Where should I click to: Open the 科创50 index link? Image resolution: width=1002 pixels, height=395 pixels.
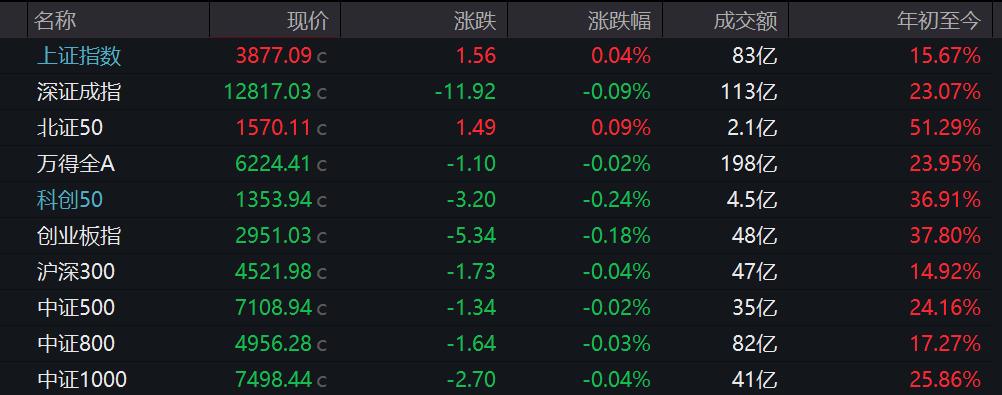pyautogui.click(x=70, y=200)
